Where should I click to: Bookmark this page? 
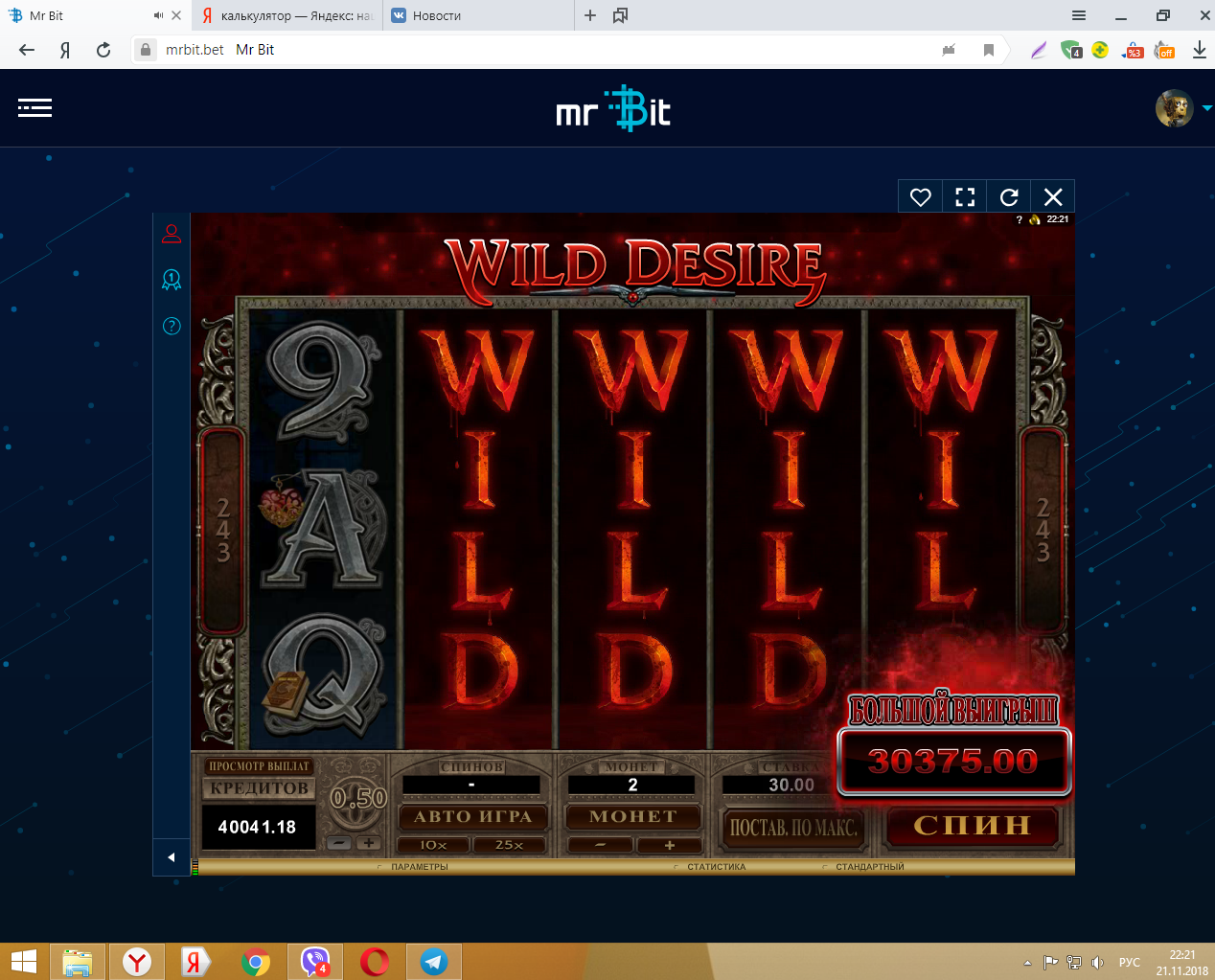(x=989, y=50)
